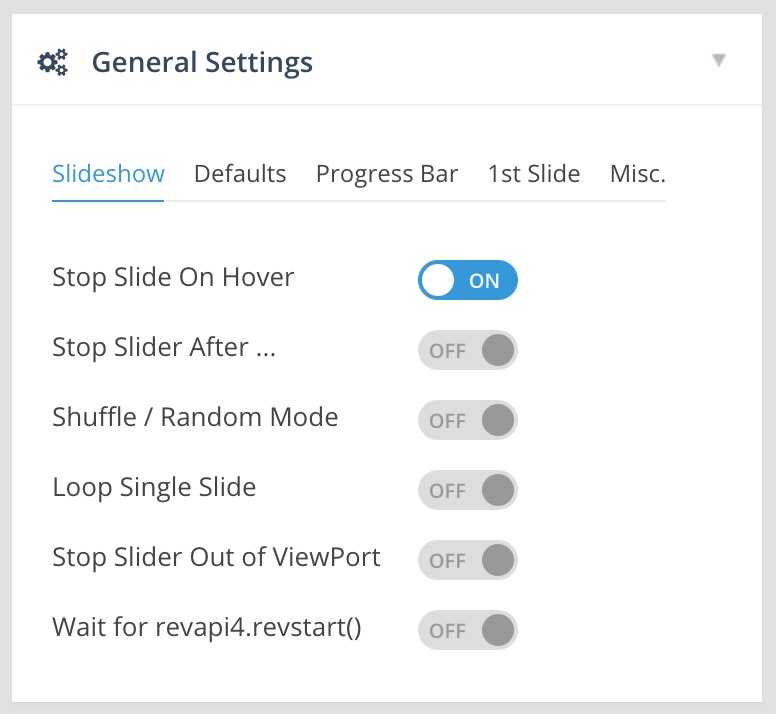Enable Wait for revapi4.revstart() toggle
The width and height of the screenshot is (776, 714).
468,630
